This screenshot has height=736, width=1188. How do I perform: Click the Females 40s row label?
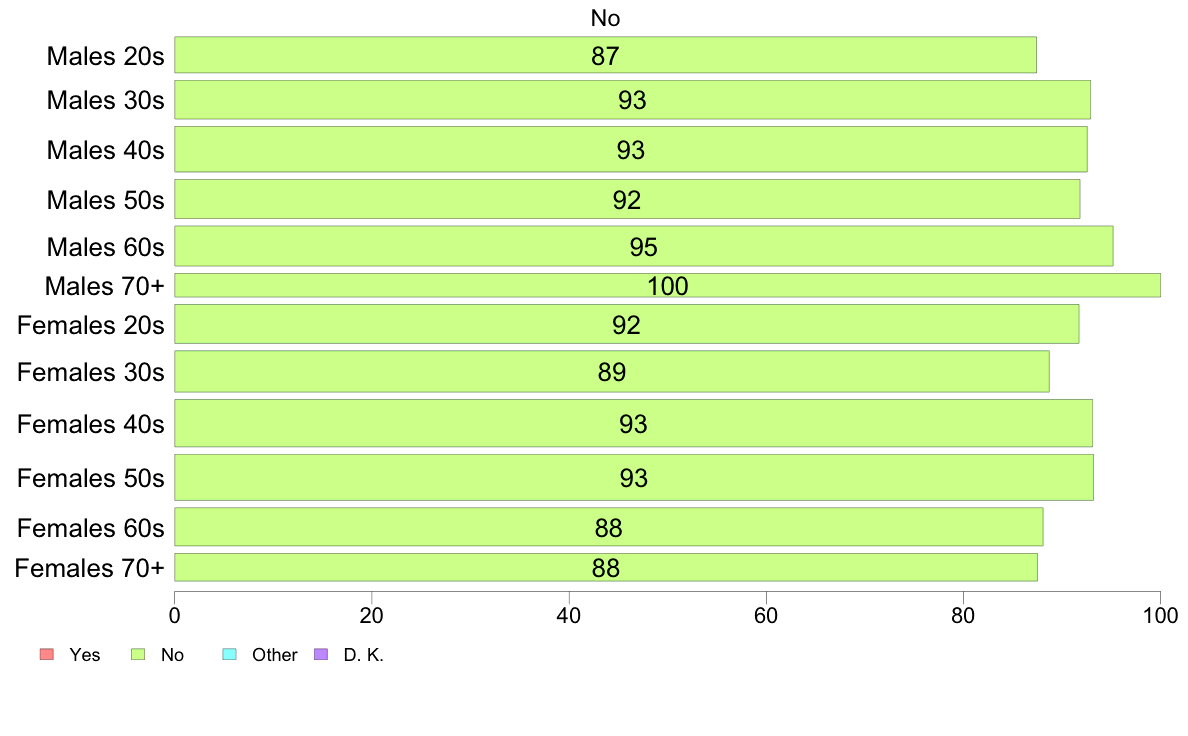[x=90, y=424]
